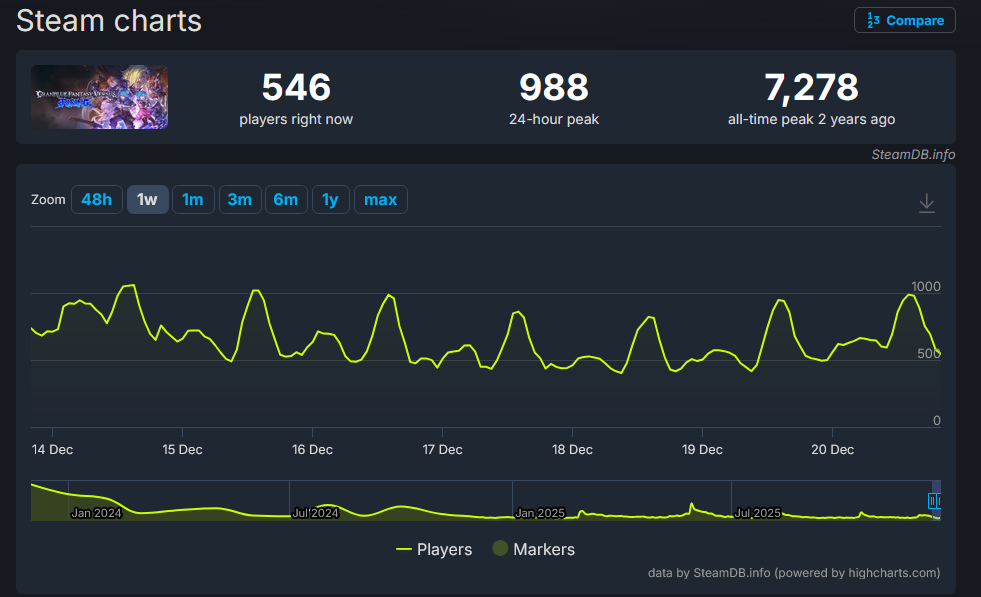Click Jan 2025 on the navigator timeline
Image resolution: width=981 pixels, height=597 pixels.
[541, 513]
